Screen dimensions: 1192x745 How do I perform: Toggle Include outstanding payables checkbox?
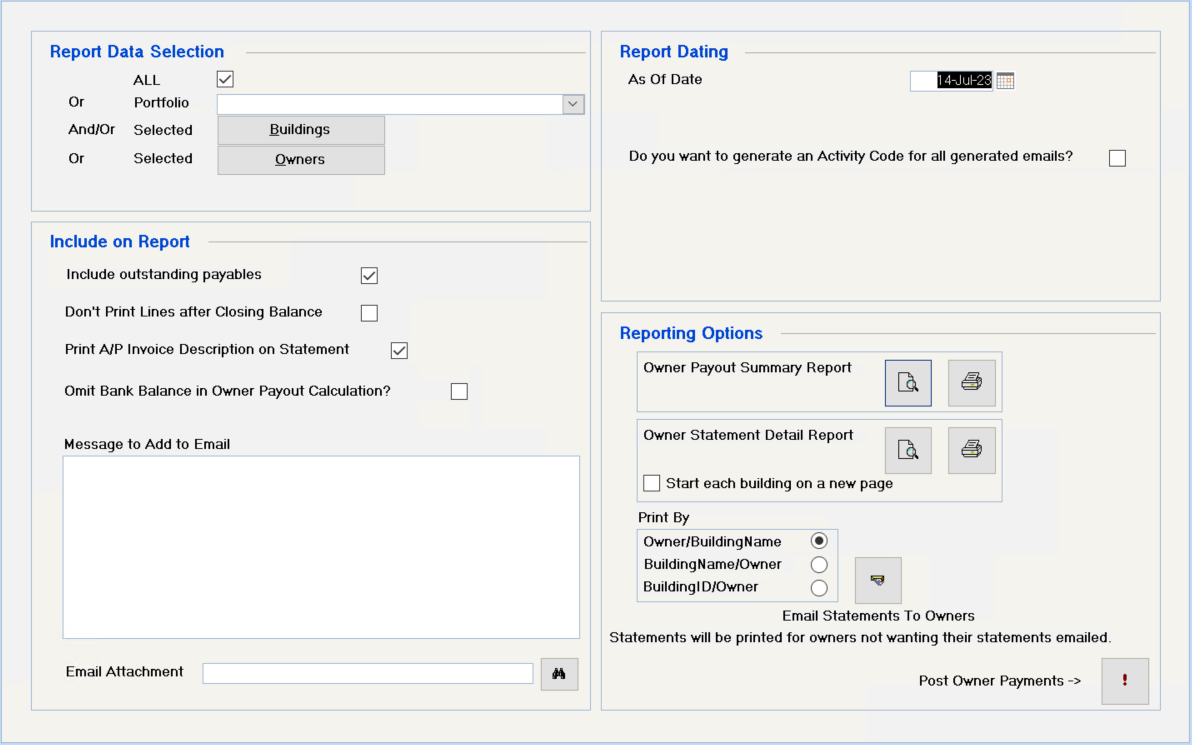pos(369,275)
